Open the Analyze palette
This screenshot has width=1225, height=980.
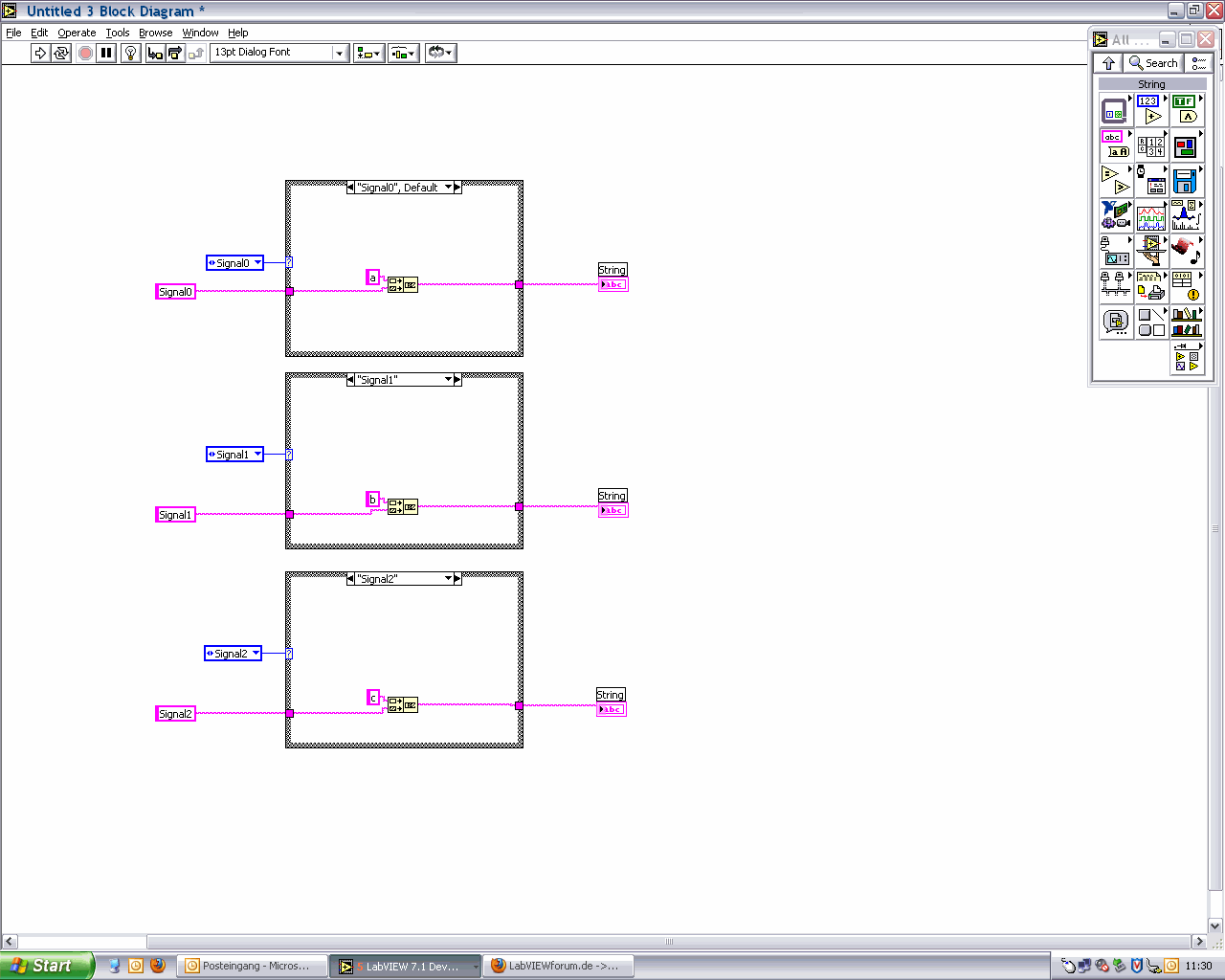coord(1186,214)
